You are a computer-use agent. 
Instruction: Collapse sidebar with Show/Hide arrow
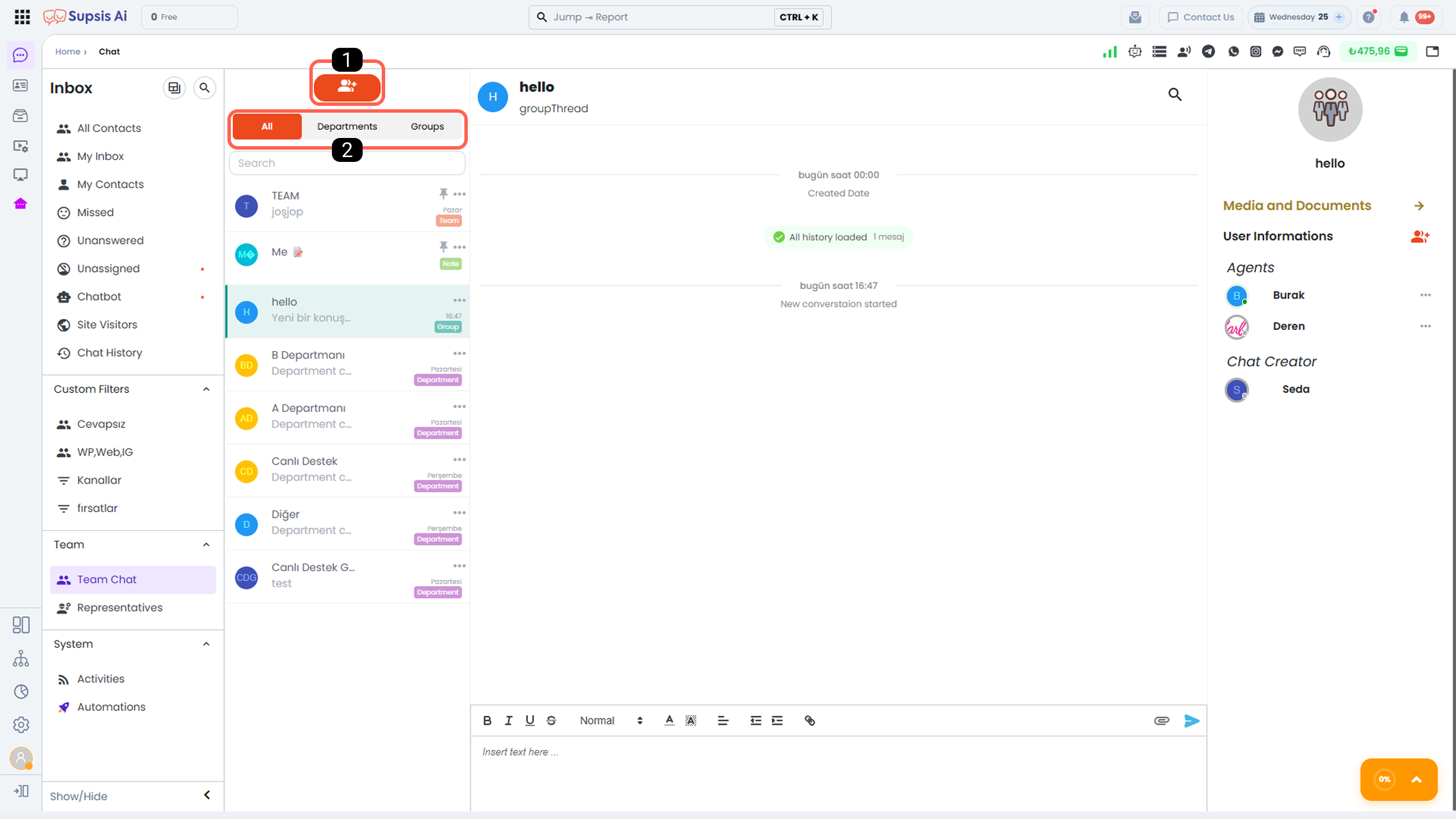(207, 795)
